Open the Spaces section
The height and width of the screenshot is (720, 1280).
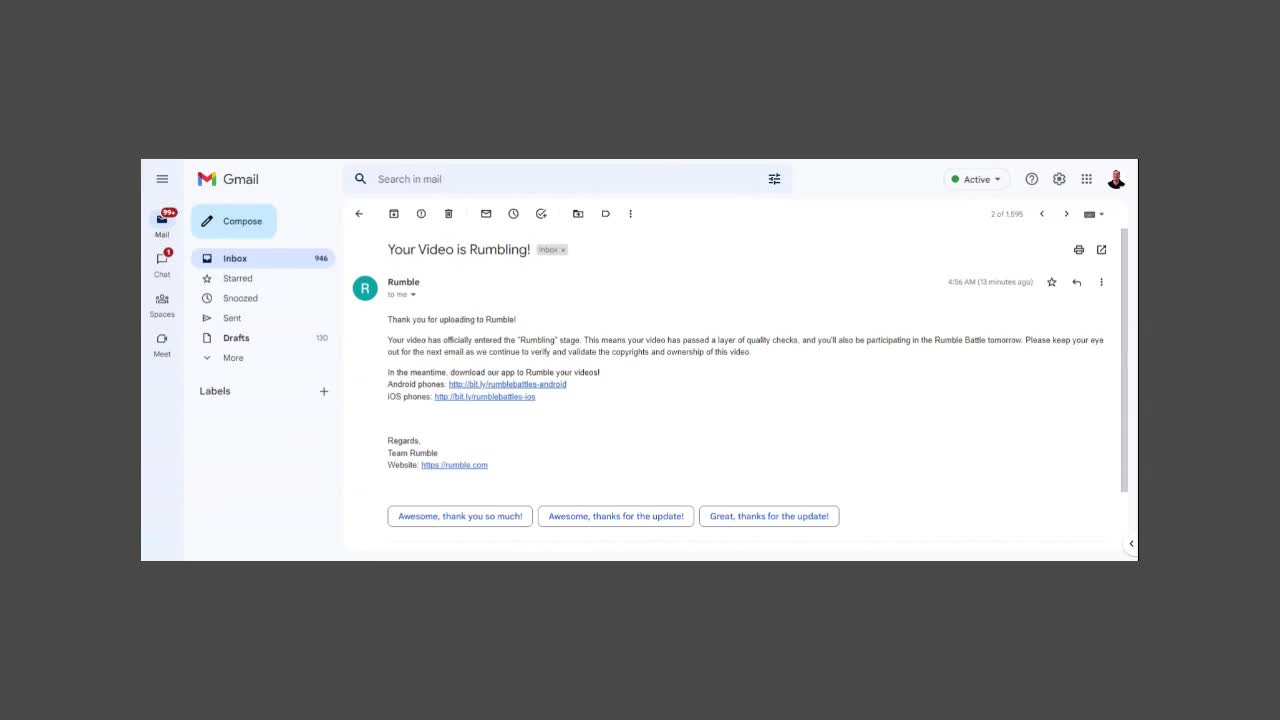[162, 304]
